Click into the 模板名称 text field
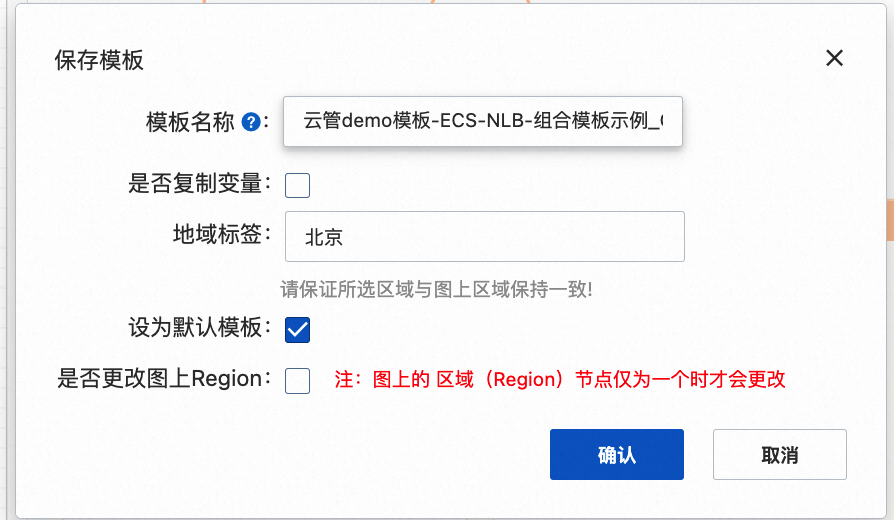 [x=483, y=121]
